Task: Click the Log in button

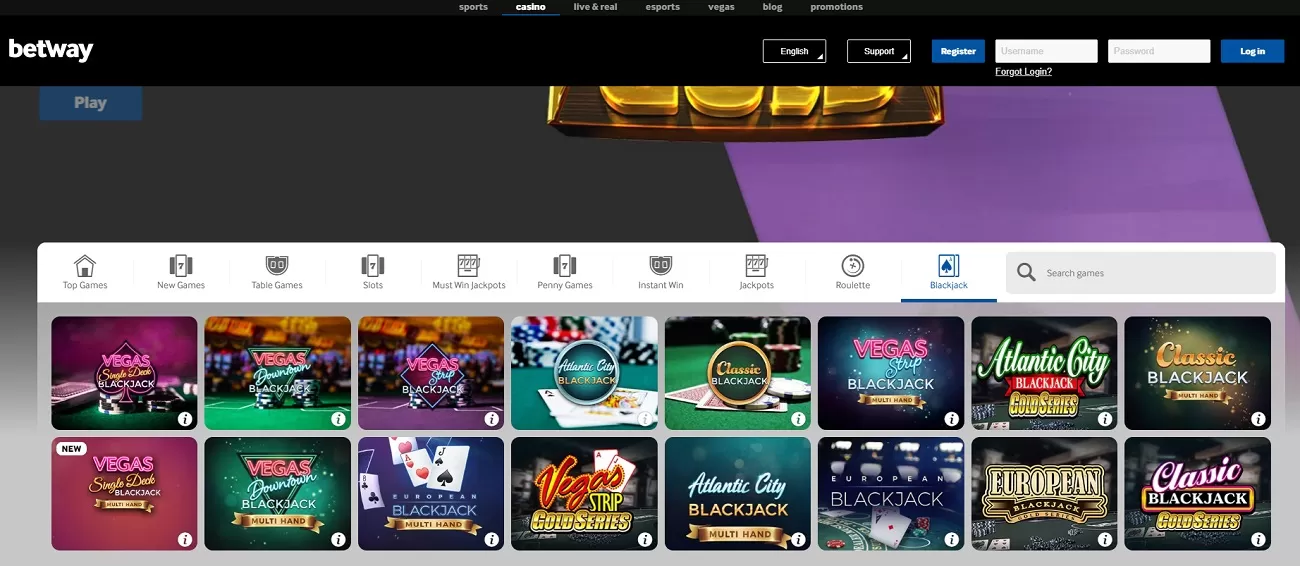Action: (1252, 51)
